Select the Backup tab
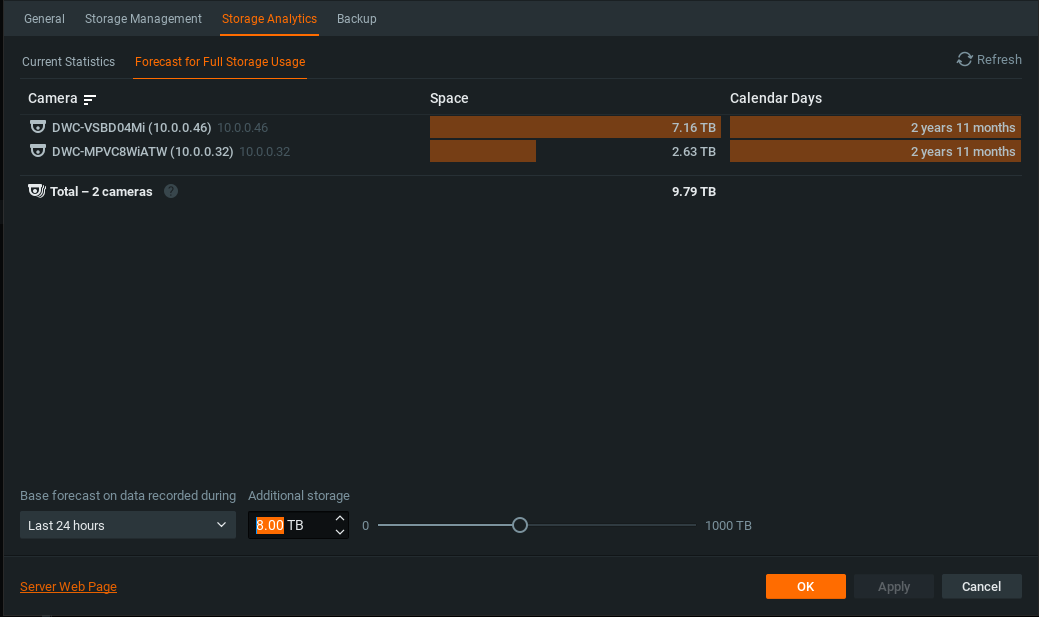 pyautogui.click(x=357, y=19)
